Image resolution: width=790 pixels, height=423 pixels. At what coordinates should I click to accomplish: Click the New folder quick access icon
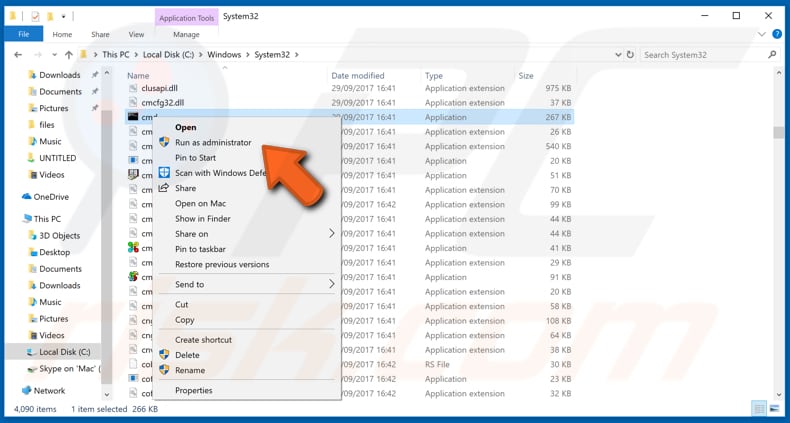[50, 17]
